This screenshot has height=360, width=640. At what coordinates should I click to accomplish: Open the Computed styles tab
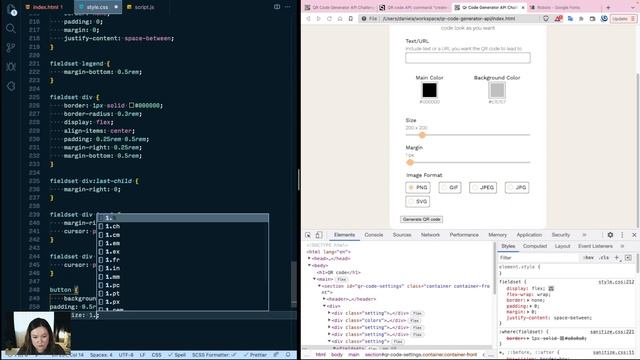pos(535,247)
